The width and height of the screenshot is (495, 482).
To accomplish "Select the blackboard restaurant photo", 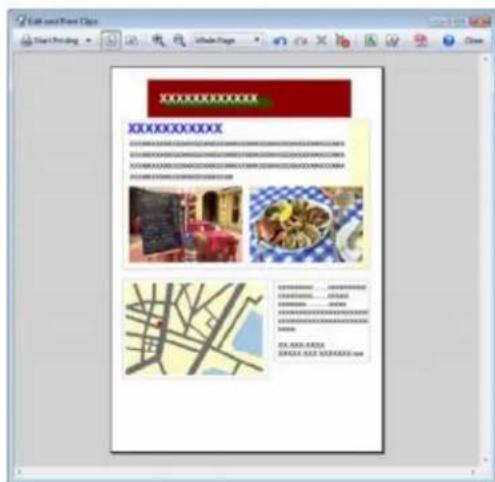I will click(x=186, y=224).
